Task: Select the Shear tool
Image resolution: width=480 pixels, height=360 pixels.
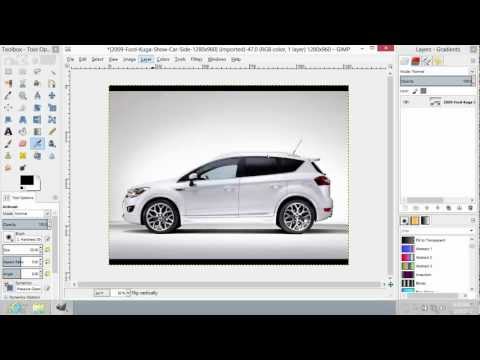Action: pos(8,120)
